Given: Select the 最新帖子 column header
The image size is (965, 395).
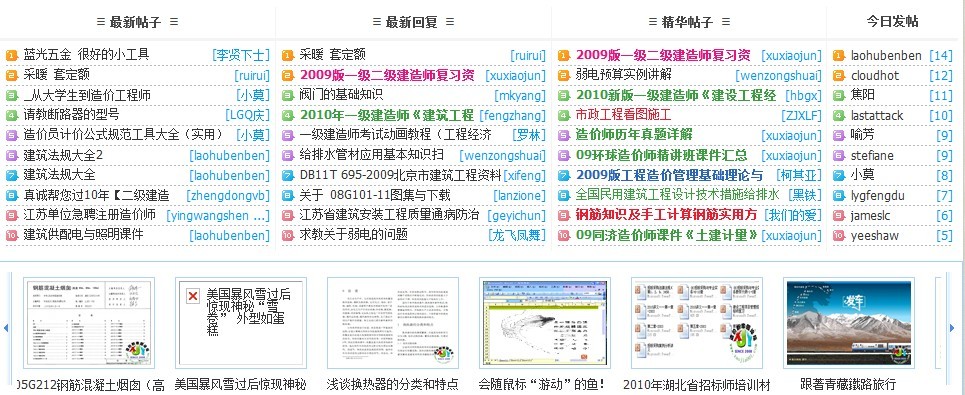Looking at the screenshot, I should click(x=137, y=22).
